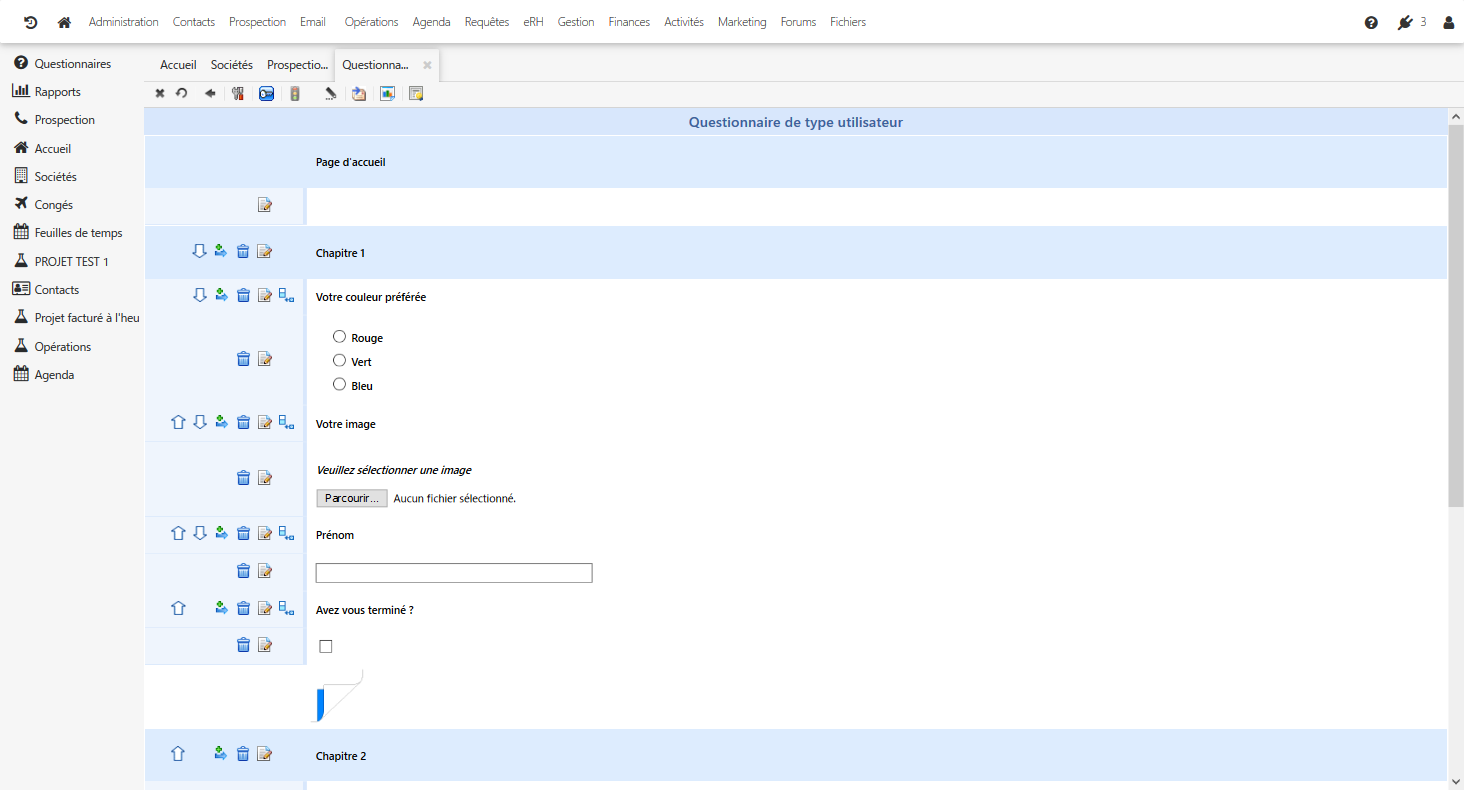The height and width of the screenshot is (790, 1464).
Task: Click the page curl graphic below checkbox
Action: [339, 696]
